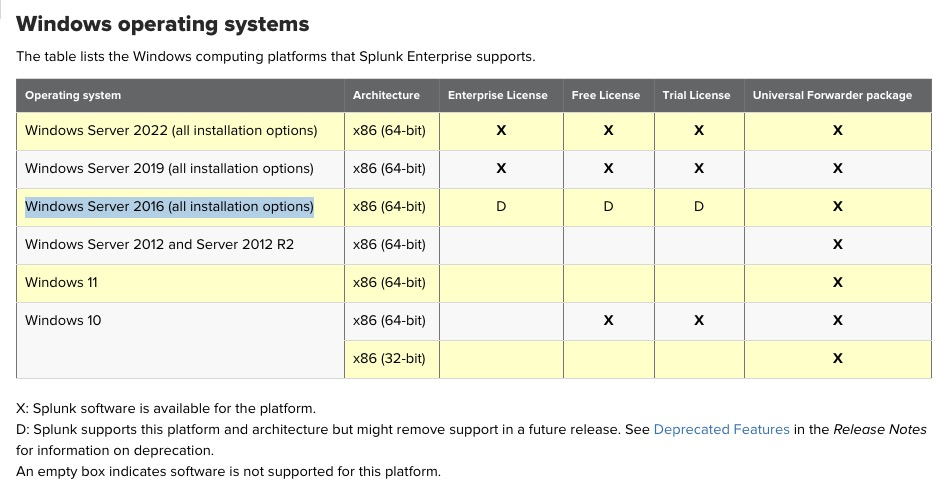Open the Deprecated Features link
This screenshot has width=943, height=491.
[x=720, y=429]
